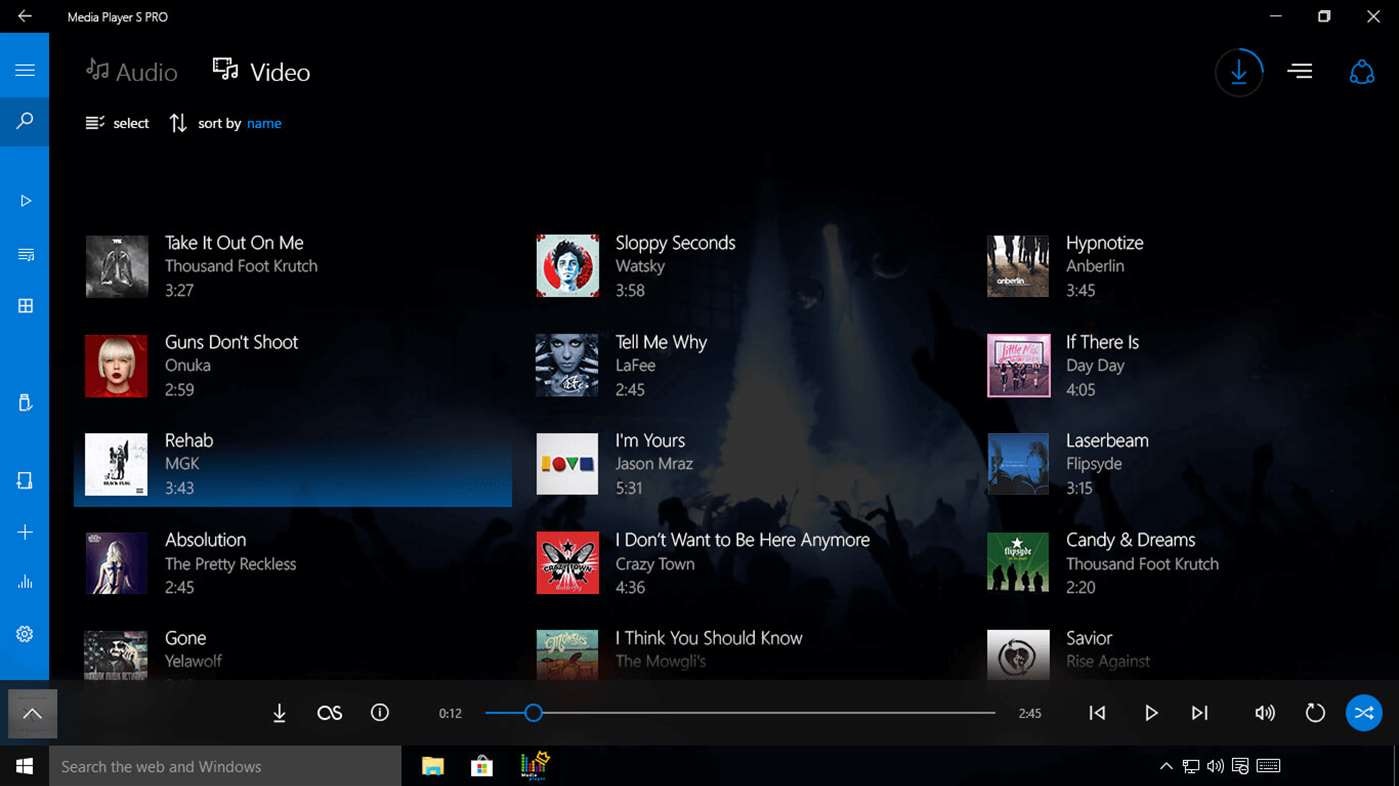Screen dimensions: 1399x786
Task: Click the Media Player taskbar icon
Action: pyautogui.click(x=535, y=766)
